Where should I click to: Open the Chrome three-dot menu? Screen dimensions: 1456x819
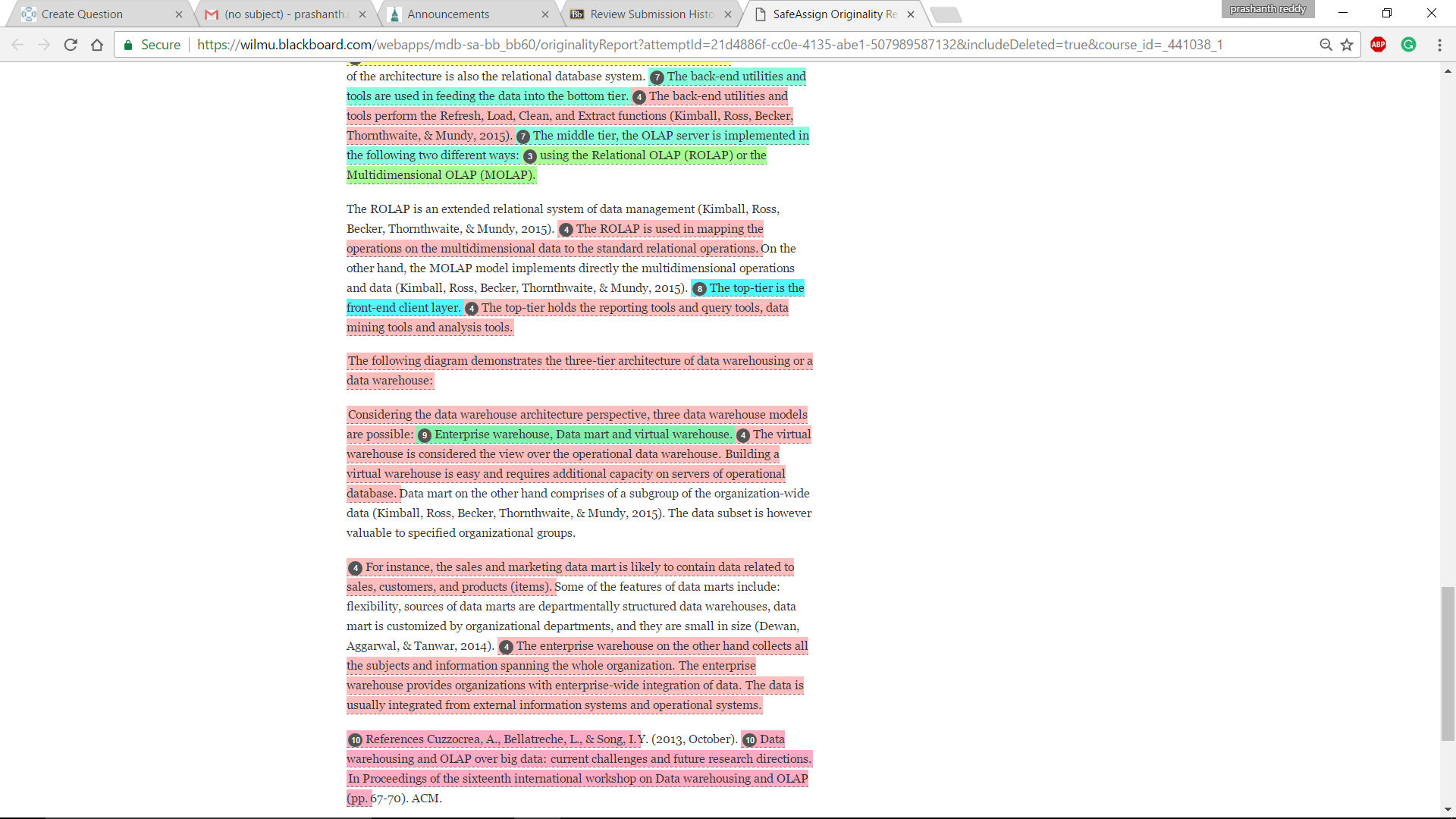[x=1439, y=45]
